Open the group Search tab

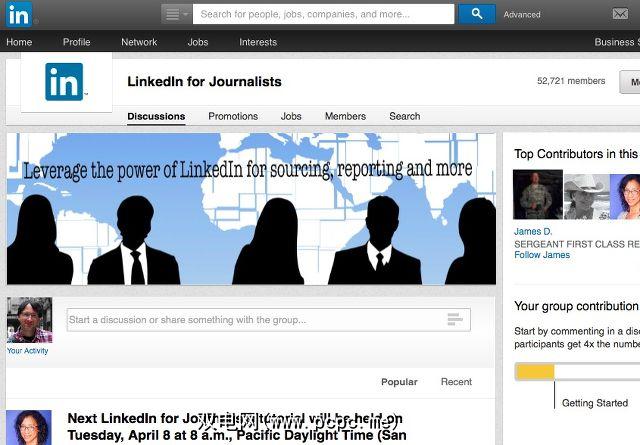(x=404, y=116)
